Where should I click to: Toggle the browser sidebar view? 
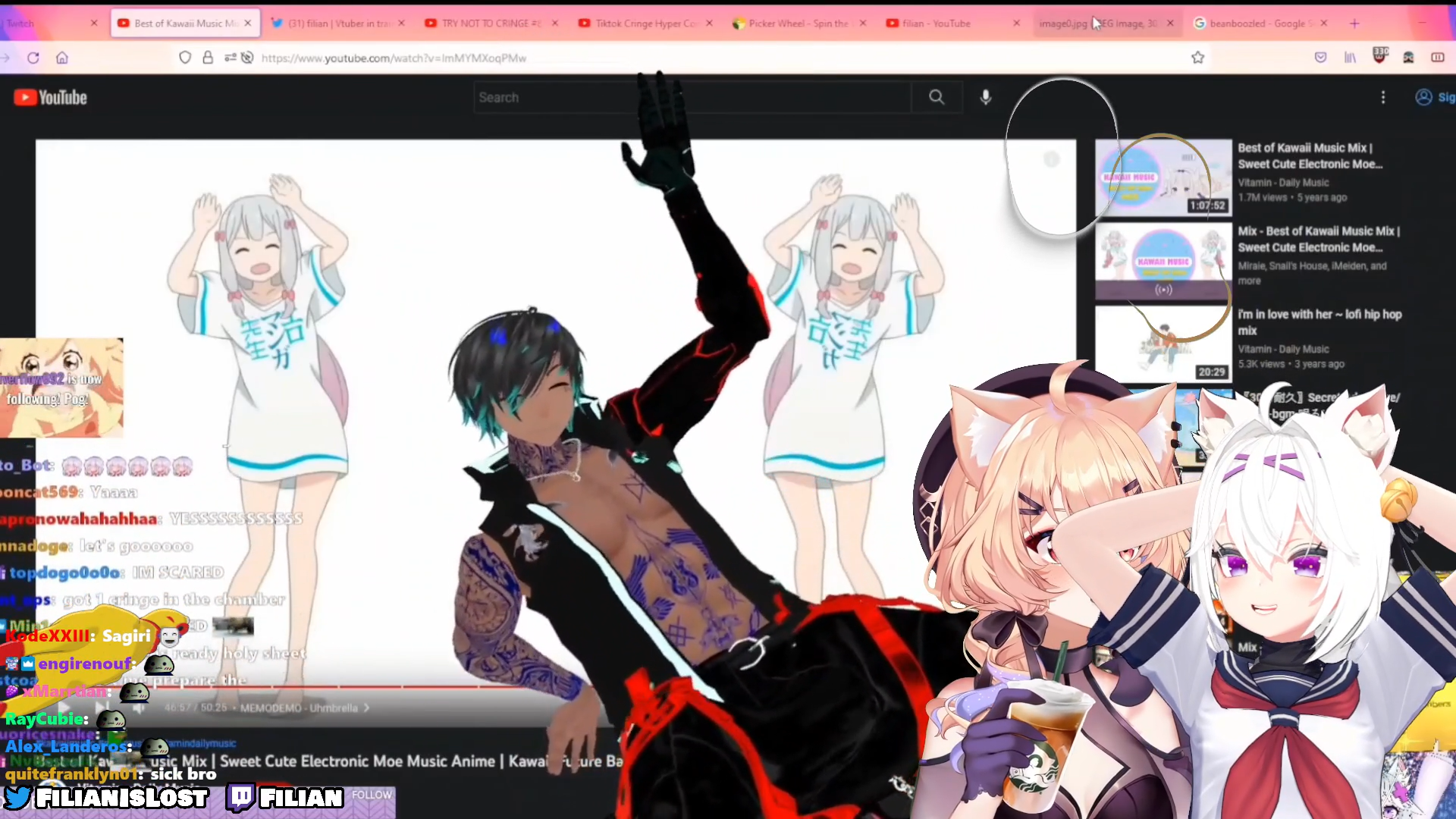[1437, 58]
